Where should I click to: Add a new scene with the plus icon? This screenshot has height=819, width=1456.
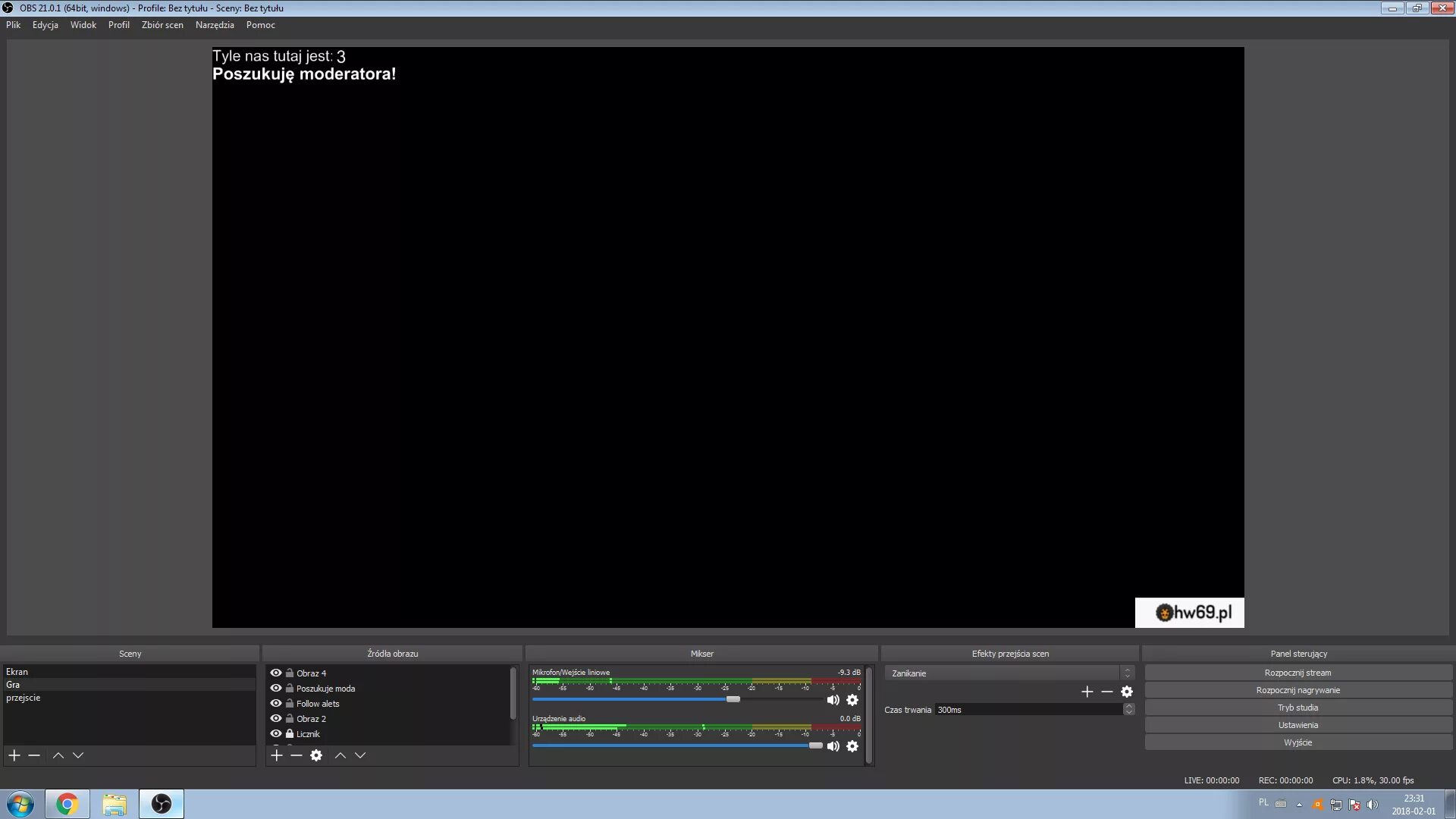(14, 755)
